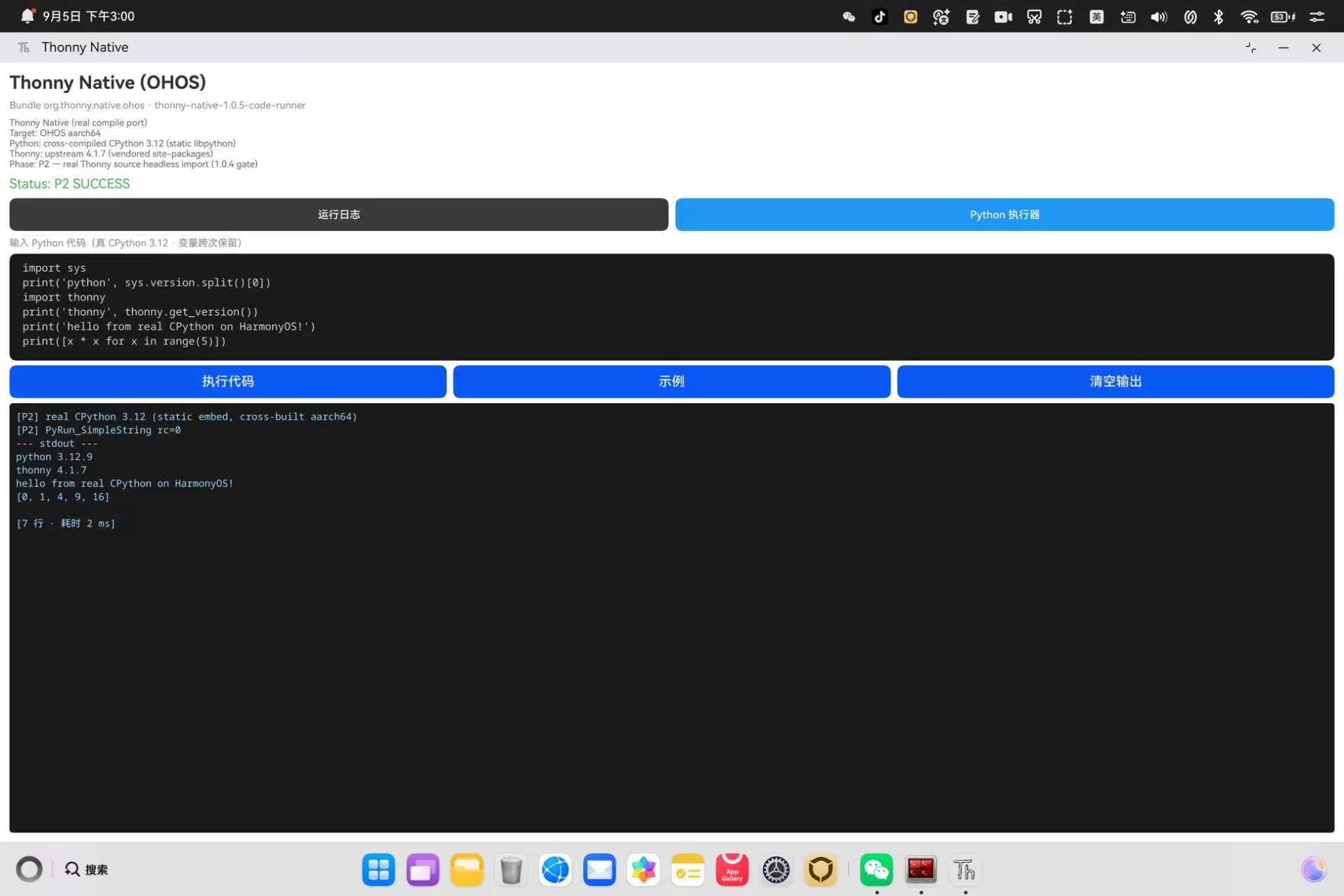Open the TikTok status bar icon

[x=880, y=17]
